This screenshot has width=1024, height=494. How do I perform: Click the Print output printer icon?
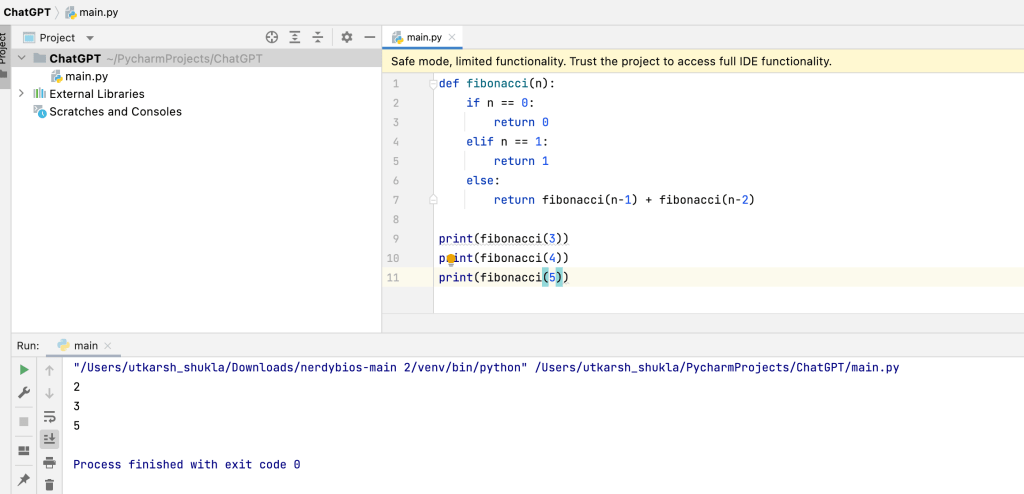click(49, 462)
